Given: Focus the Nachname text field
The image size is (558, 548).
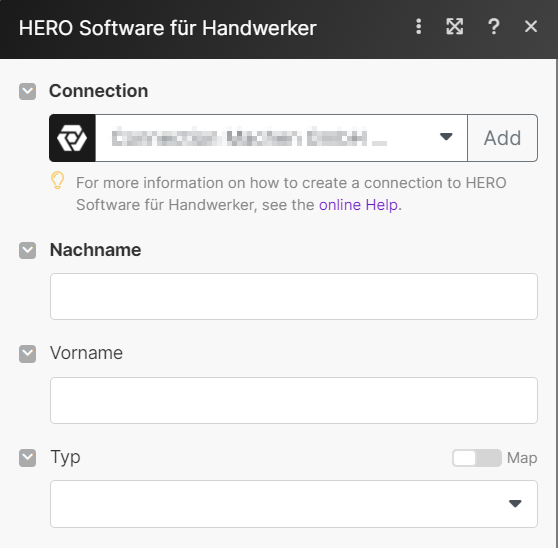Looking at the screenshot, I should [294, 296].
